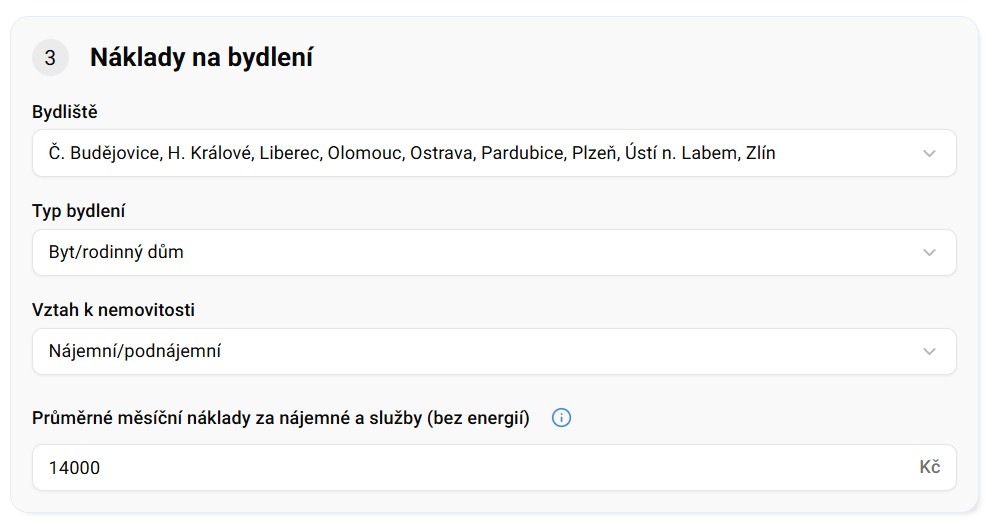Expand the Bydliště dropdown chevron
The height and width of the screenshot is (525, 1003).
coord(929,154)
